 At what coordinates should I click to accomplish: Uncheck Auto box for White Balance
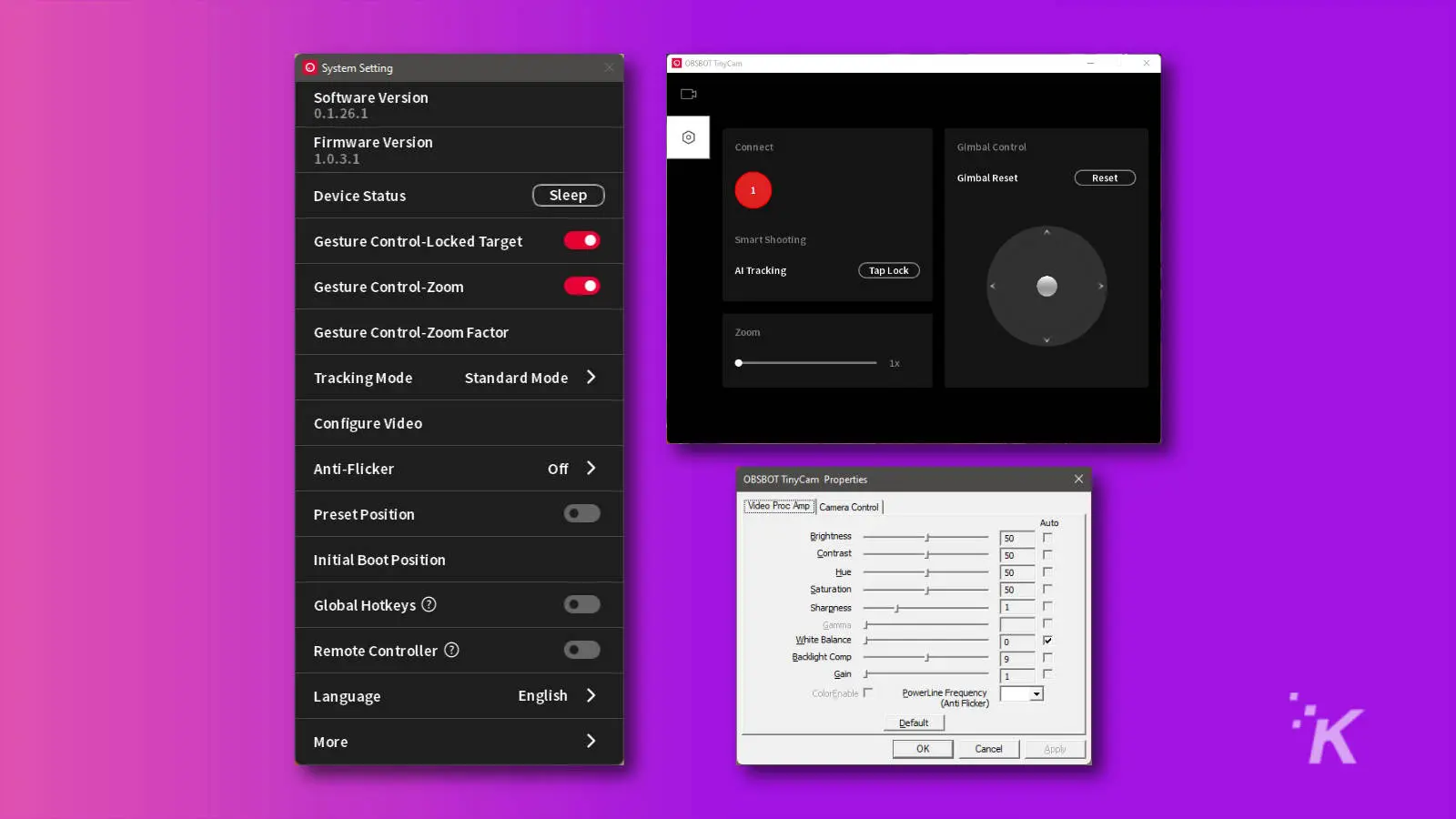1047,640
